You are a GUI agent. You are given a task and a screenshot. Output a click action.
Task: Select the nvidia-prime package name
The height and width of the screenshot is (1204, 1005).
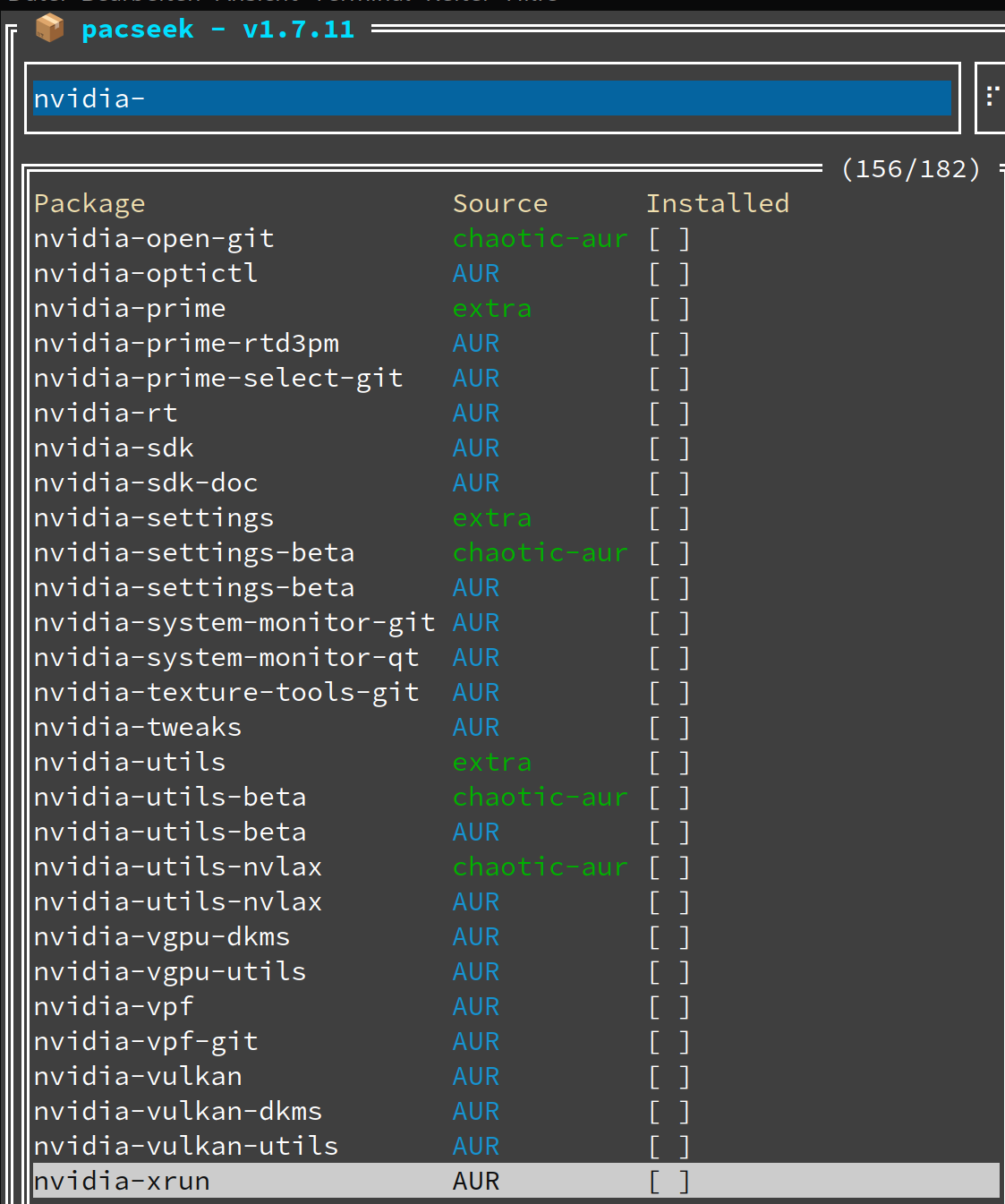130,309
